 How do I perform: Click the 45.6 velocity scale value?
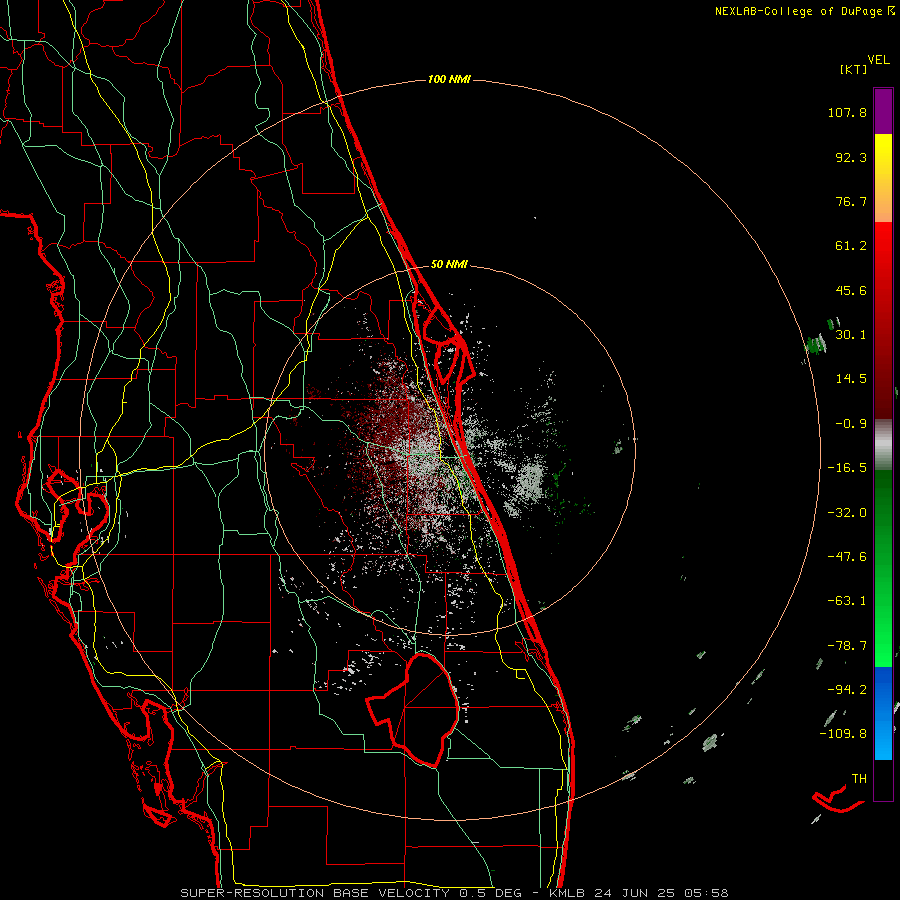pyautogui.click(x=851, y=290)
